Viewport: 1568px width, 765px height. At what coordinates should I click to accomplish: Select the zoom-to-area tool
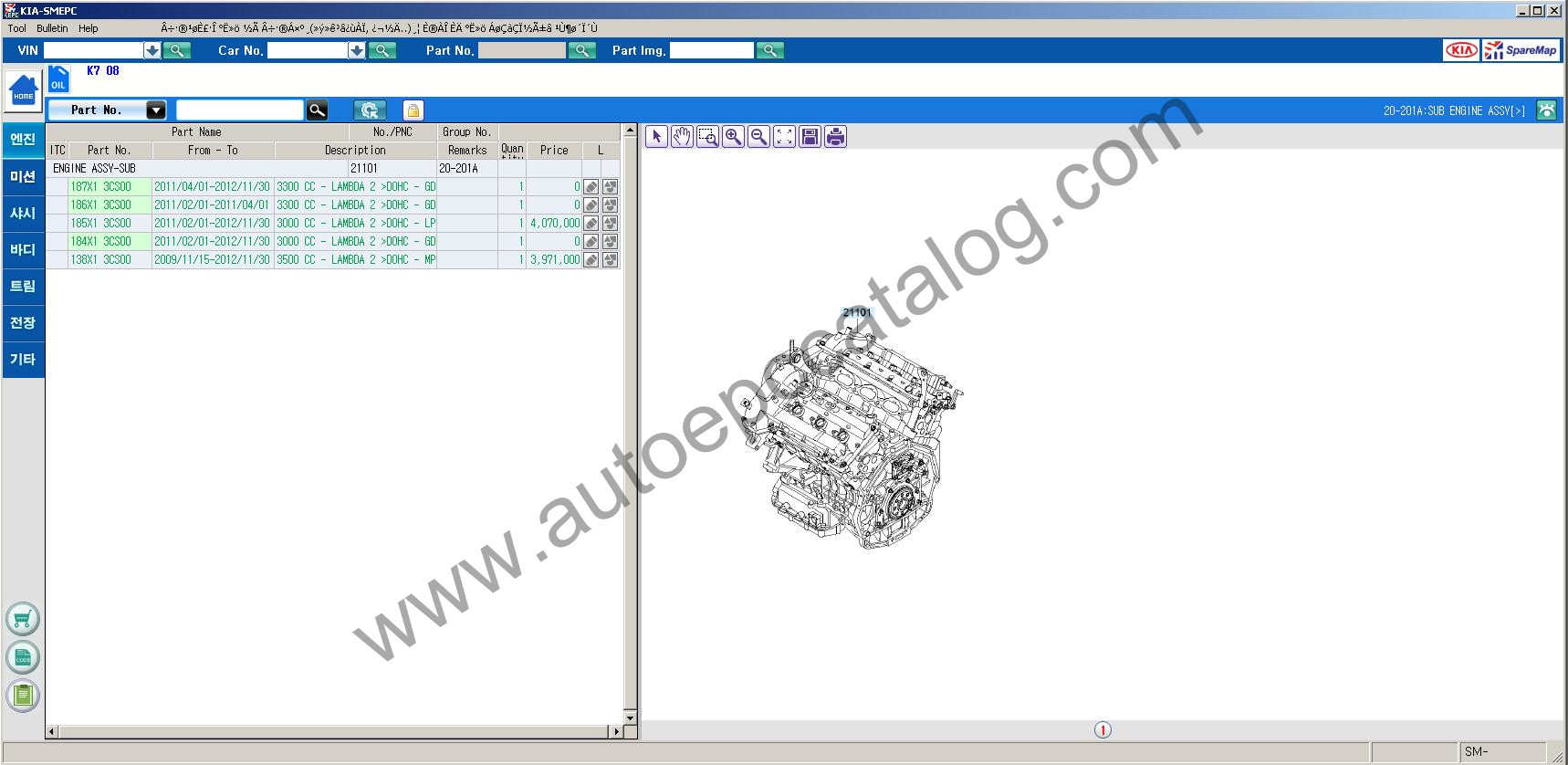pyautogui.click(x=707, y=137)
